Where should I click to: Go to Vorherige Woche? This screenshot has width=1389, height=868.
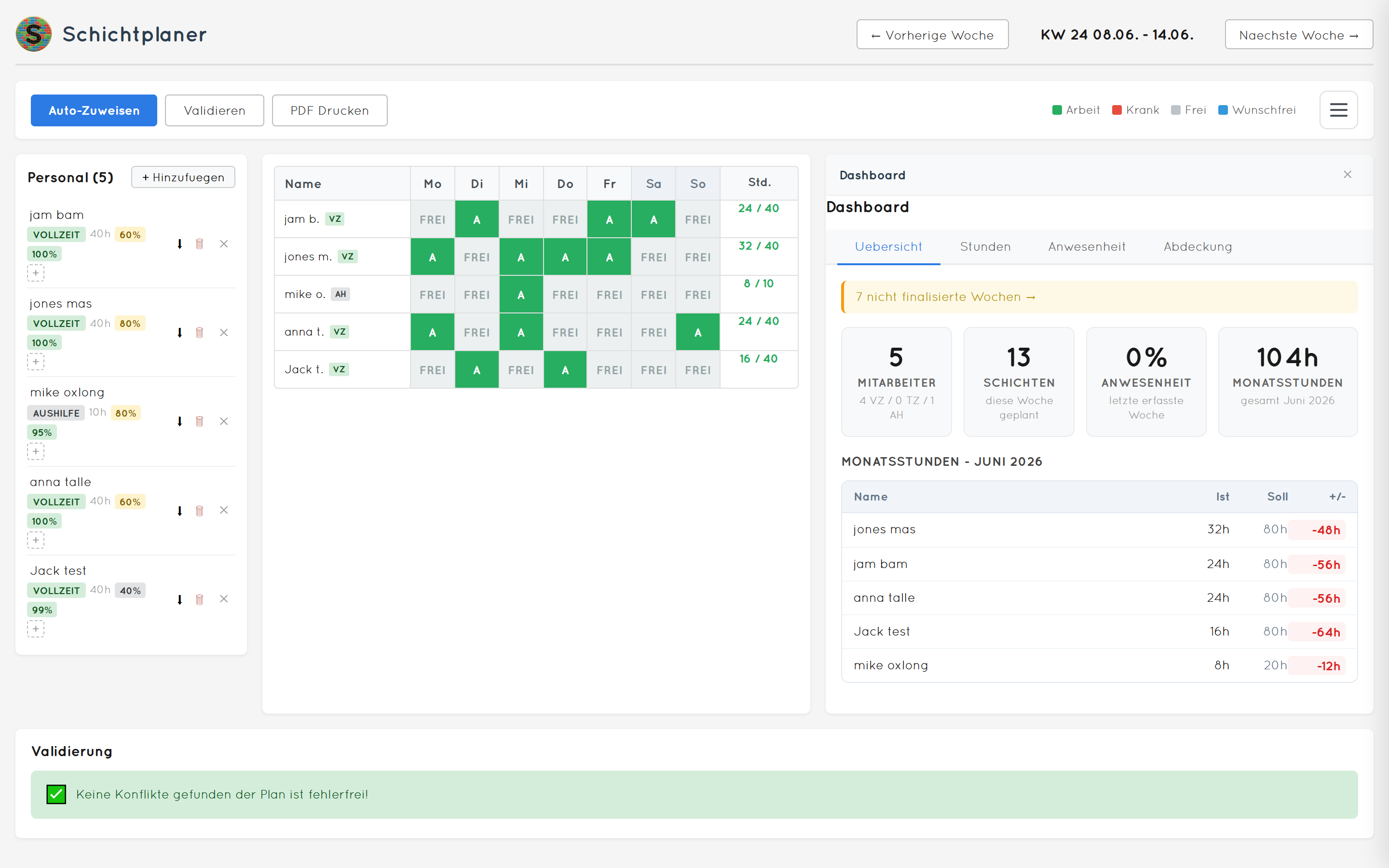point(932,34)
